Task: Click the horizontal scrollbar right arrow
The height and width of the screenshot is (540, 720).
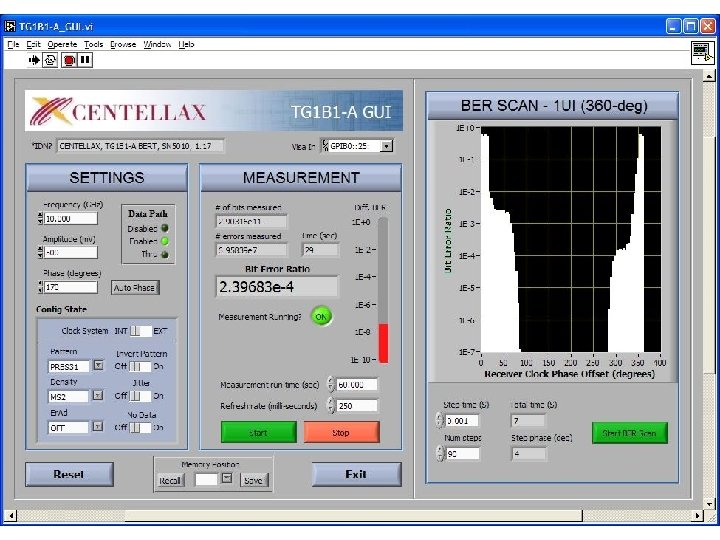Action: pyautogui.click(x=698, y=515)
